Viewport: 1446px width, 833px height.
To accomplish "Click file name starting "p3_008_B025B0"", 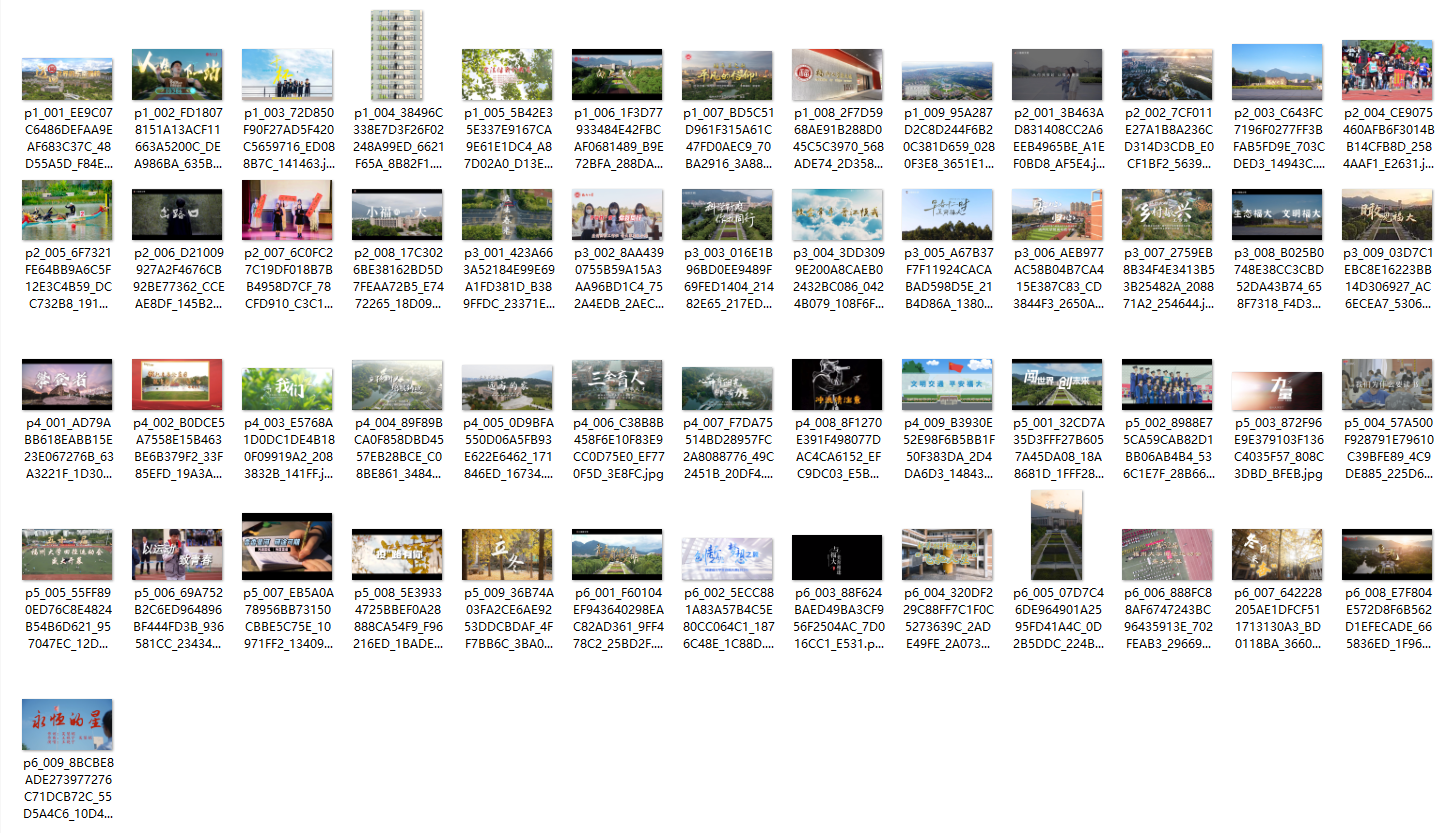I will 1277,279.
